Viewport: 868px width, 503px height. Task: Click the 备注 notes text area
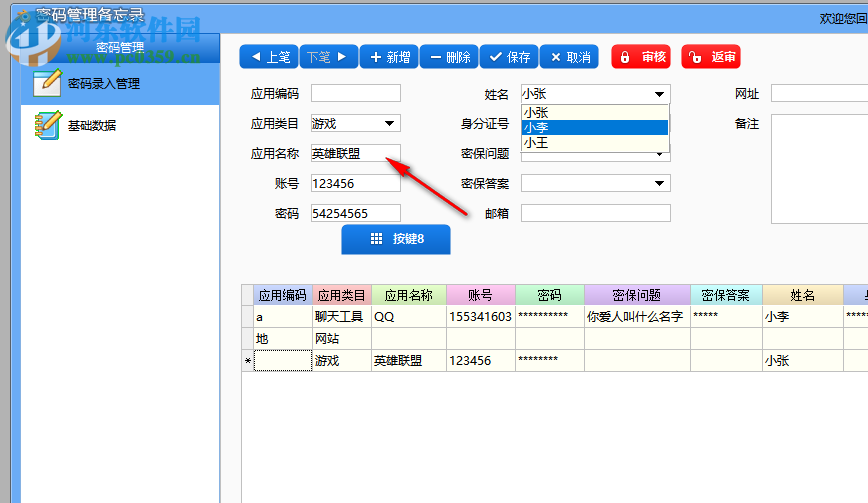[x=819, y=169]
